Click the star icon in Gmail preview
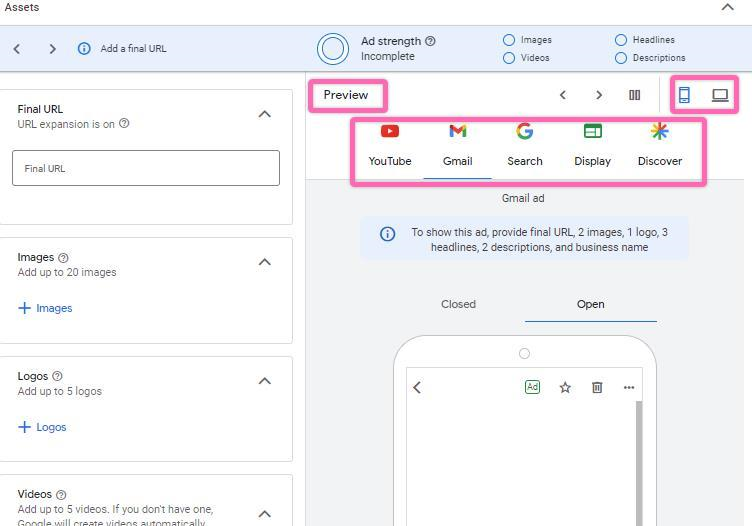 click(x=565, y=387)
